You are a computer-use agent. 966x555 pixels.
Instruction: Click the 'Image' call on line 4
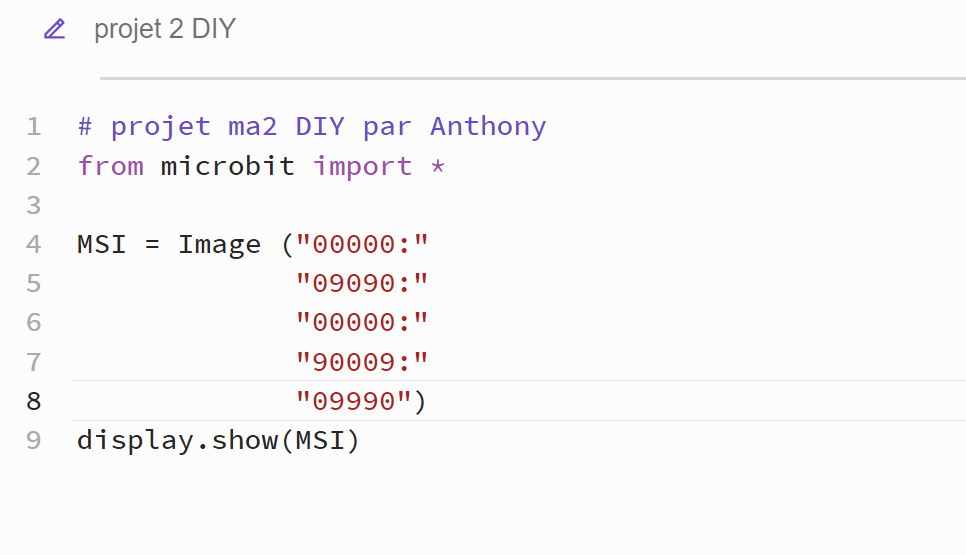pos(219,246)
